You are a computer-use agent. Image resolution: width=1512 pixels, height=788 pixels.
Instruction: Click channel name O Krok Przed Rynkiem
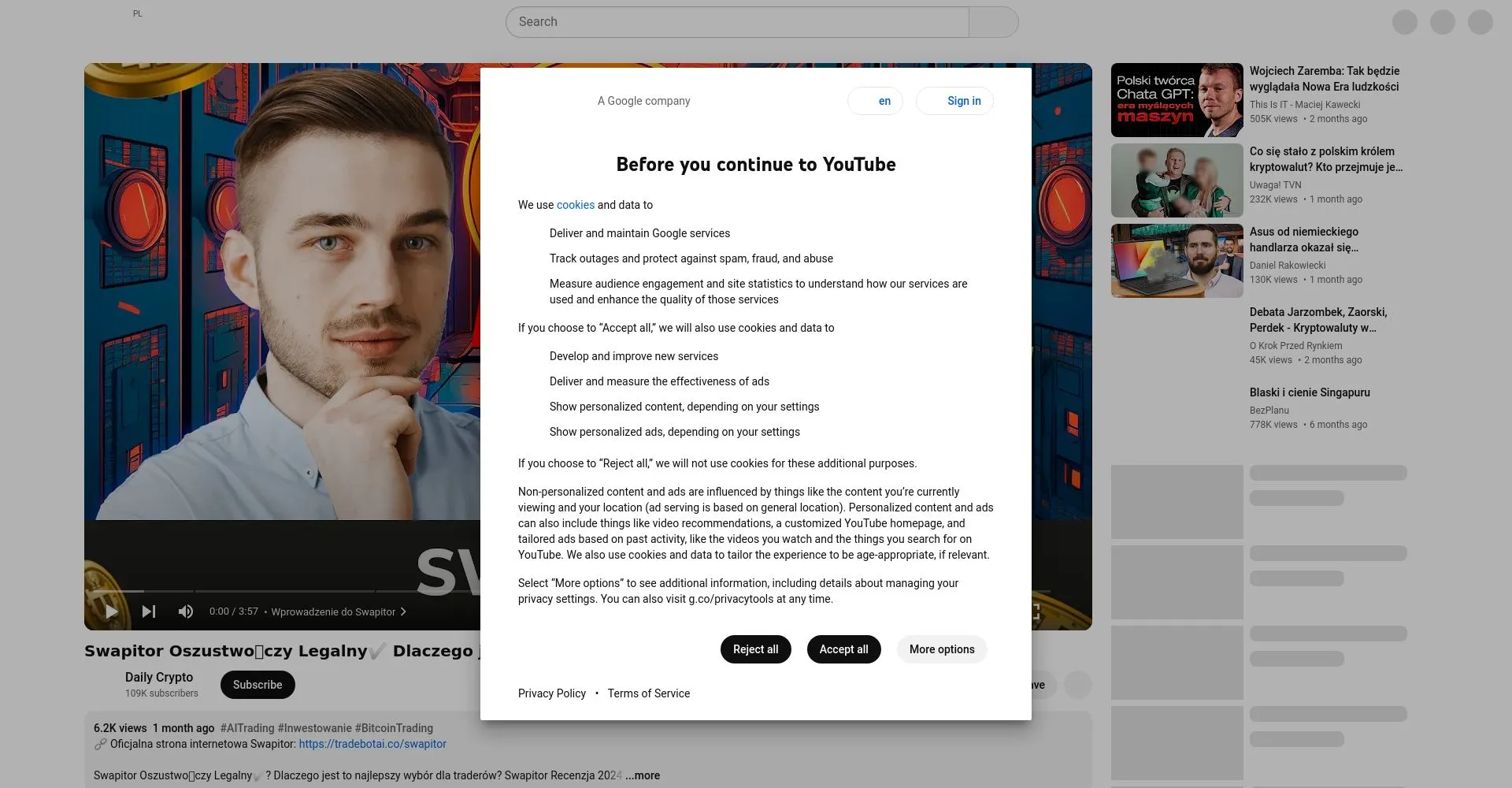1296,346
